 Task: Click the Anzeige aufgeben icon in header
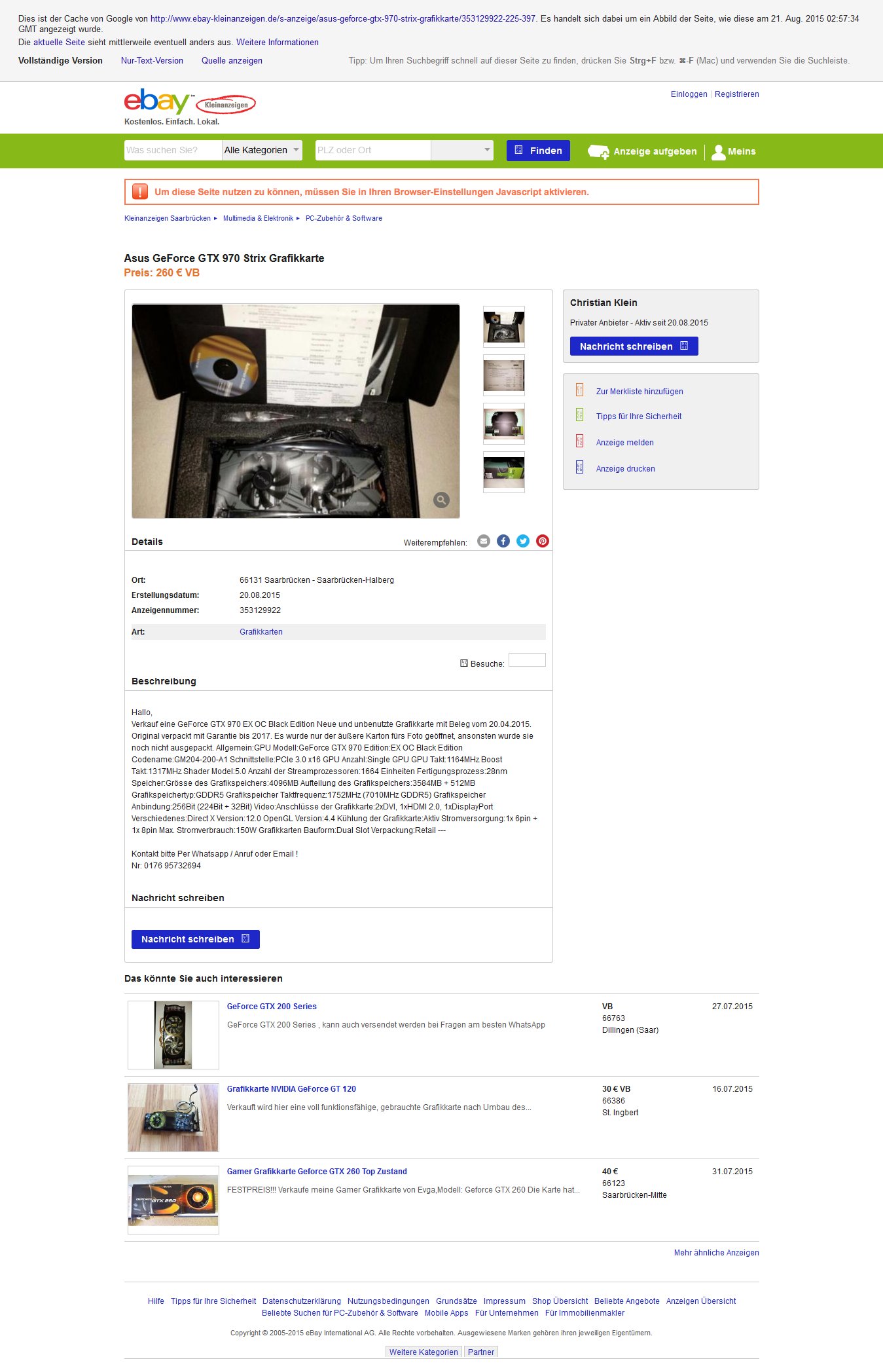pyautogui.click(x=598, y=152)
